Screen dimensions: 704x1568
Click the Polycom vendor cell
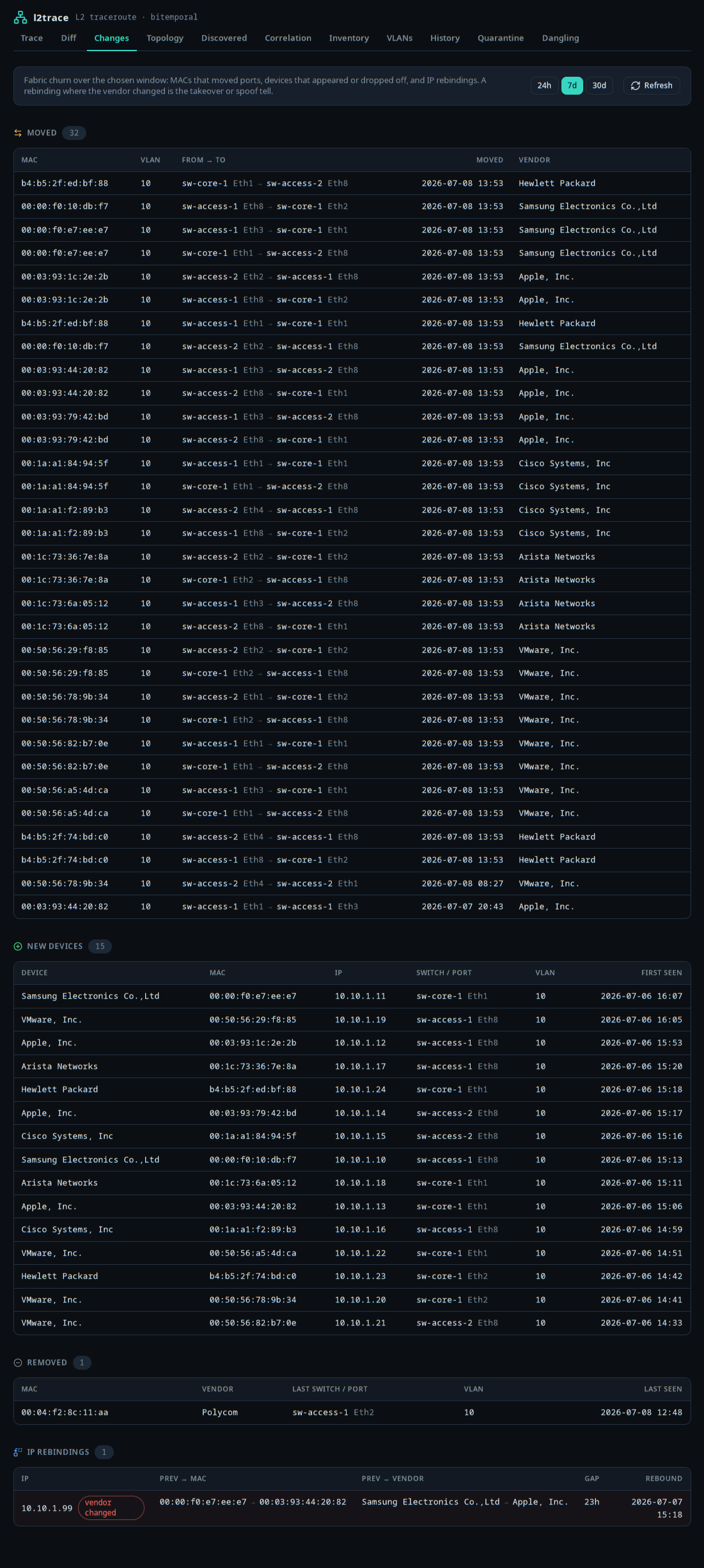pyautogui.click(x=220, y=1413)
